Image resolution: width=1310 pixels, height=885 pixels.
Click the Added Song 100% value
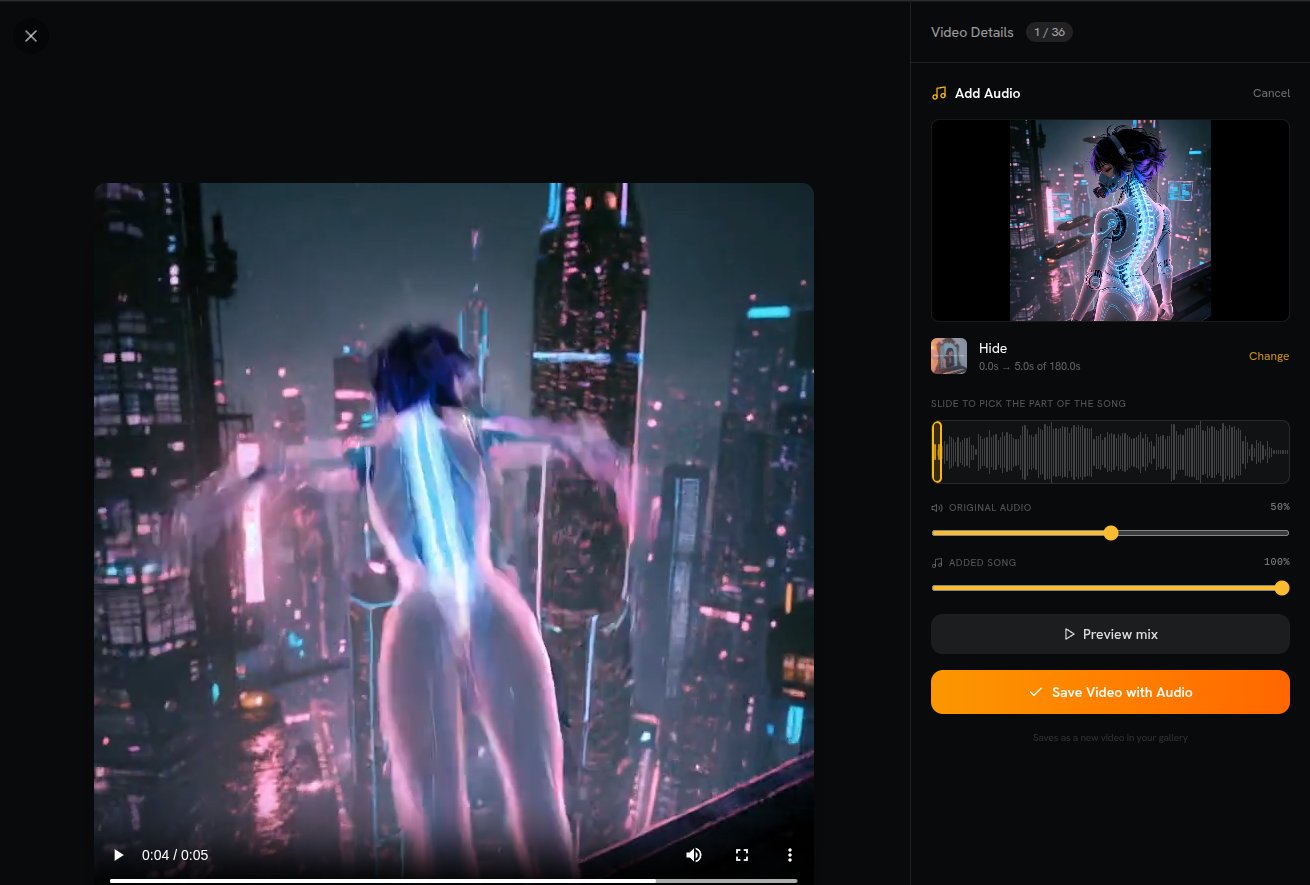point(1276,562)
